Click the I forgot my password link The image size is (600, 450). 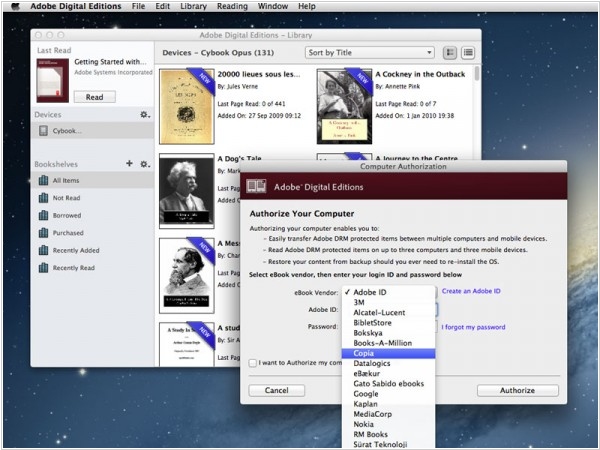473,326
